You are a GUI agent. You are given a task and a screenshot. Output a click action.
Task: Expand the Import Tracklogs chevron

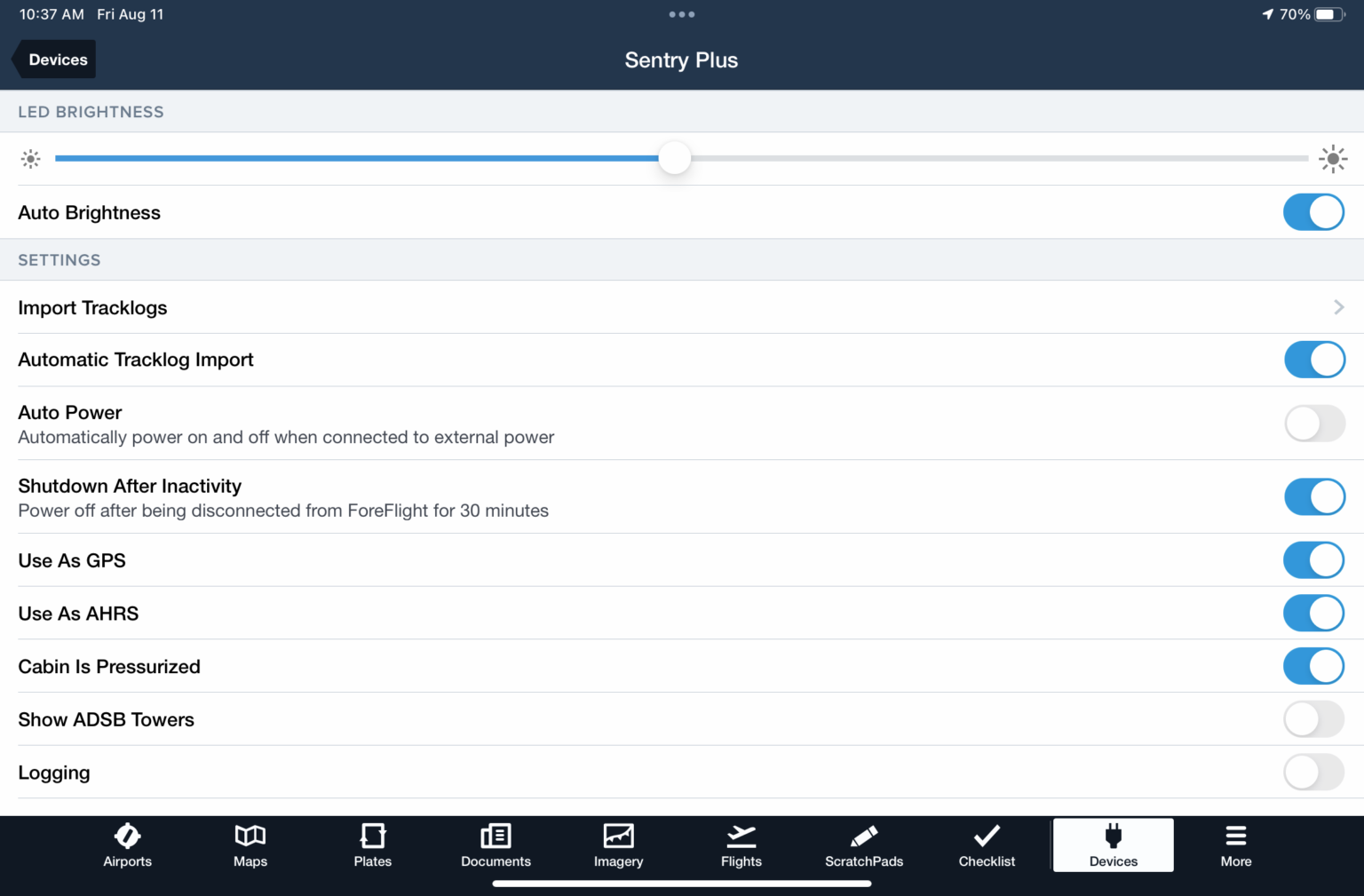click(x=1338, y=307)
